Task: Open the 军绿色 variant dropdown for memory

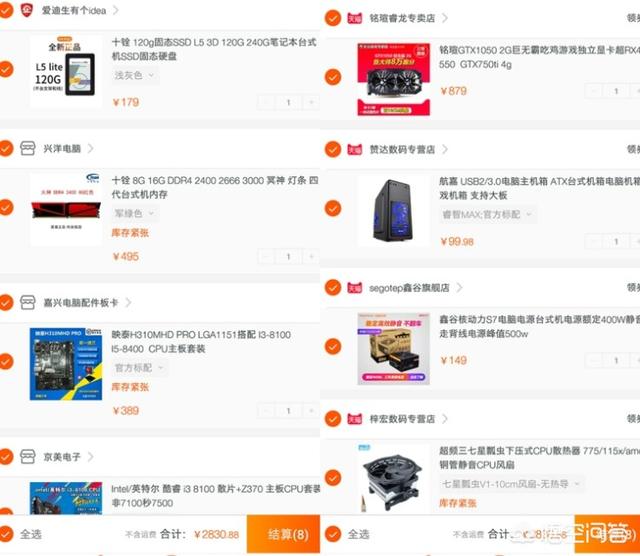Action: [134, 214]
